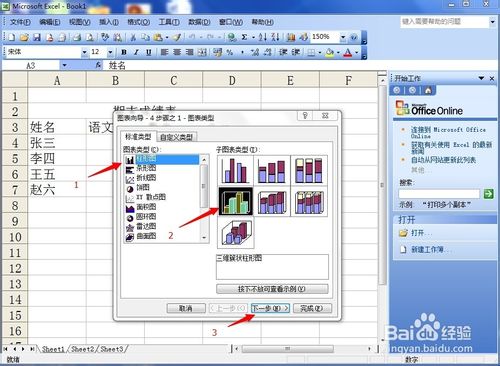Image resolution: width=500 pixels, height=366 pixels.
Task: Open the zoom dropdown showing 150%
Action: point(343,37)
